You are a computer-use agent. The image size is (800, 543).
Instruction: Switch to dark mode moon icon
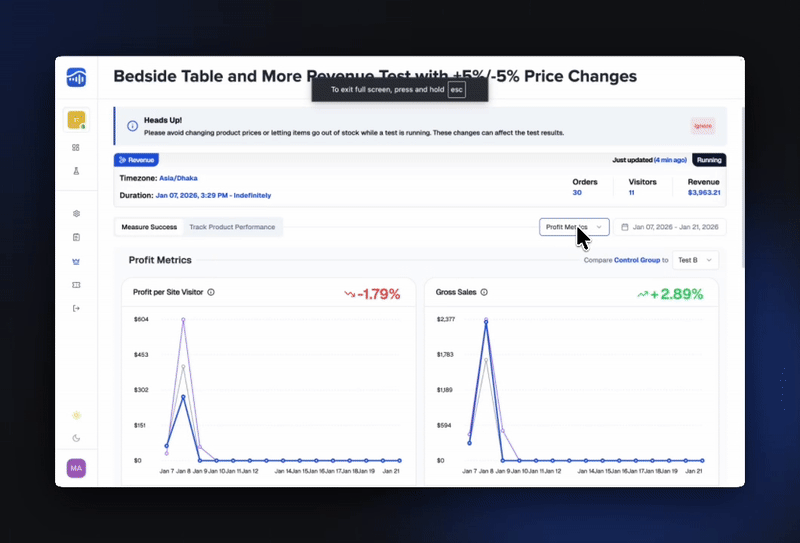[76, 438]
